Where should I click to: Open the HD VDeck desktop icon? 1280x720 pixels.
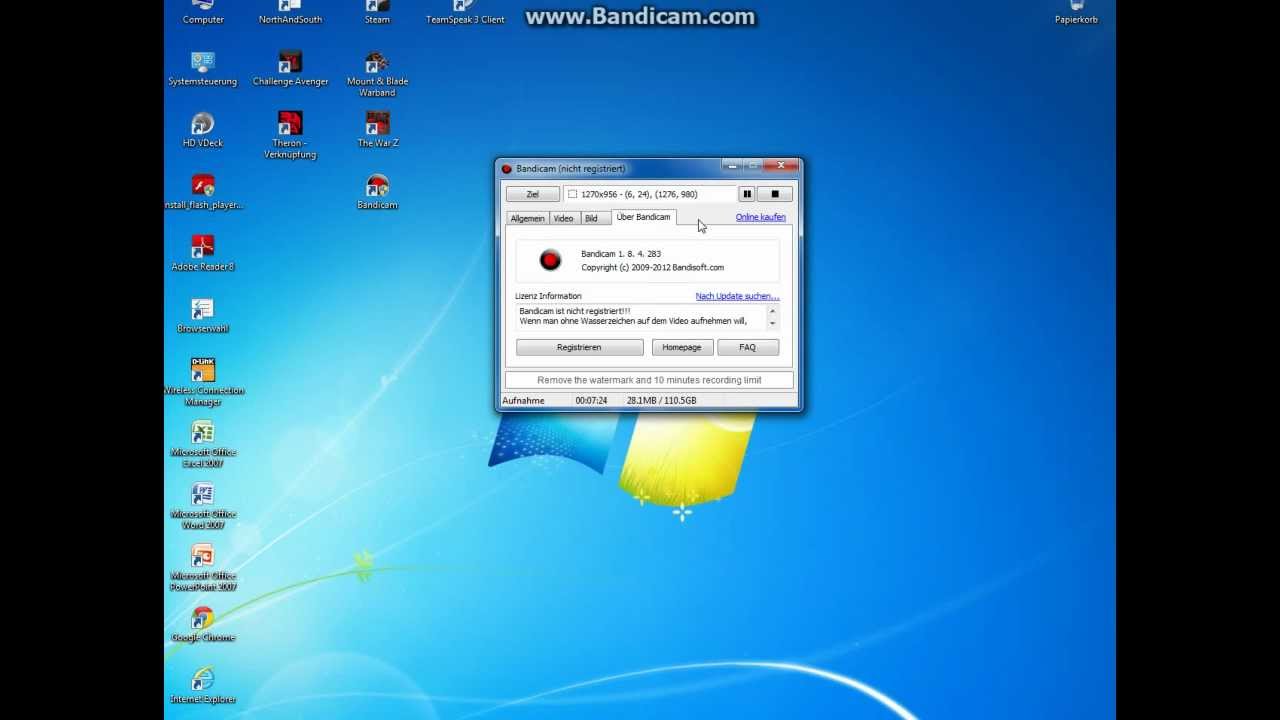(x=203, y=131)
